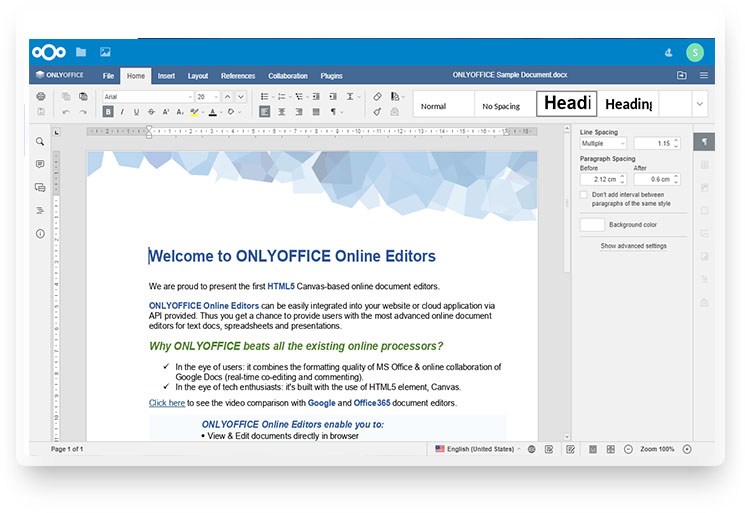Click Fit to page icon in status bar
The height and width of the screenshot is (513, 745).
coord(593,449)
